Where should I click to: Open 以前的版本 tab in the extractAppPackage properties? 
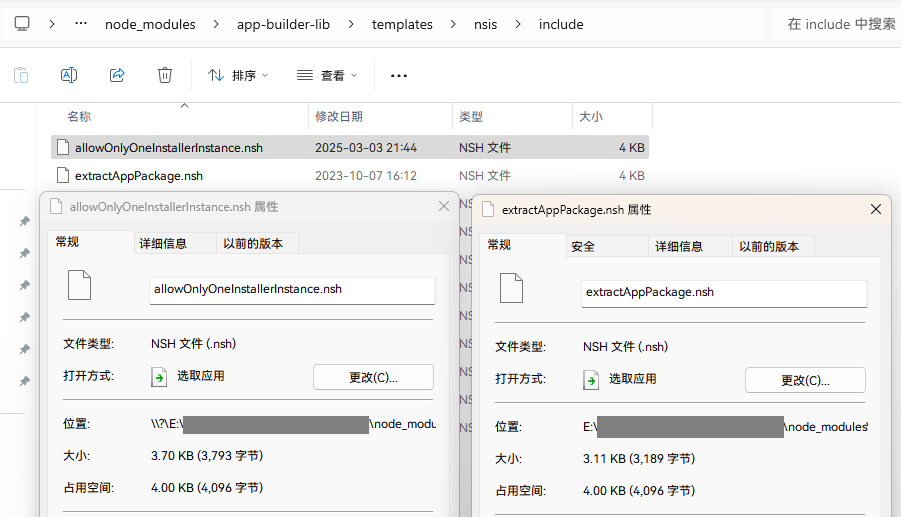(x=770, y=246)
